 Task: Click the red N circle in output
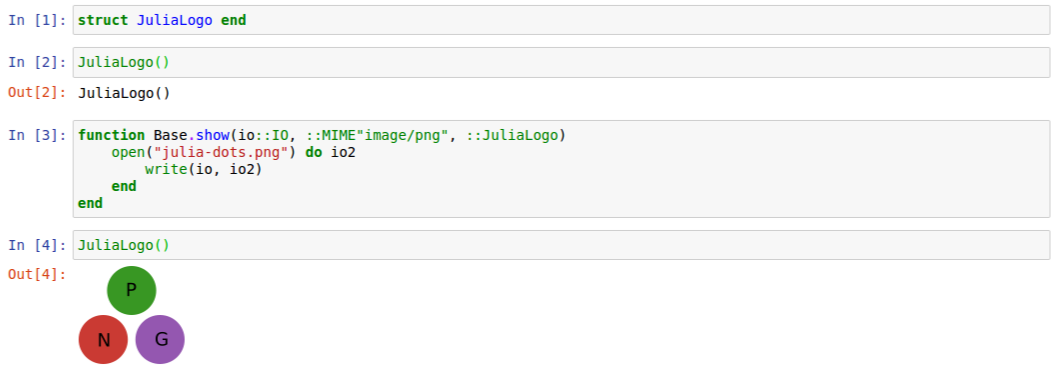(x=103, y=340)
